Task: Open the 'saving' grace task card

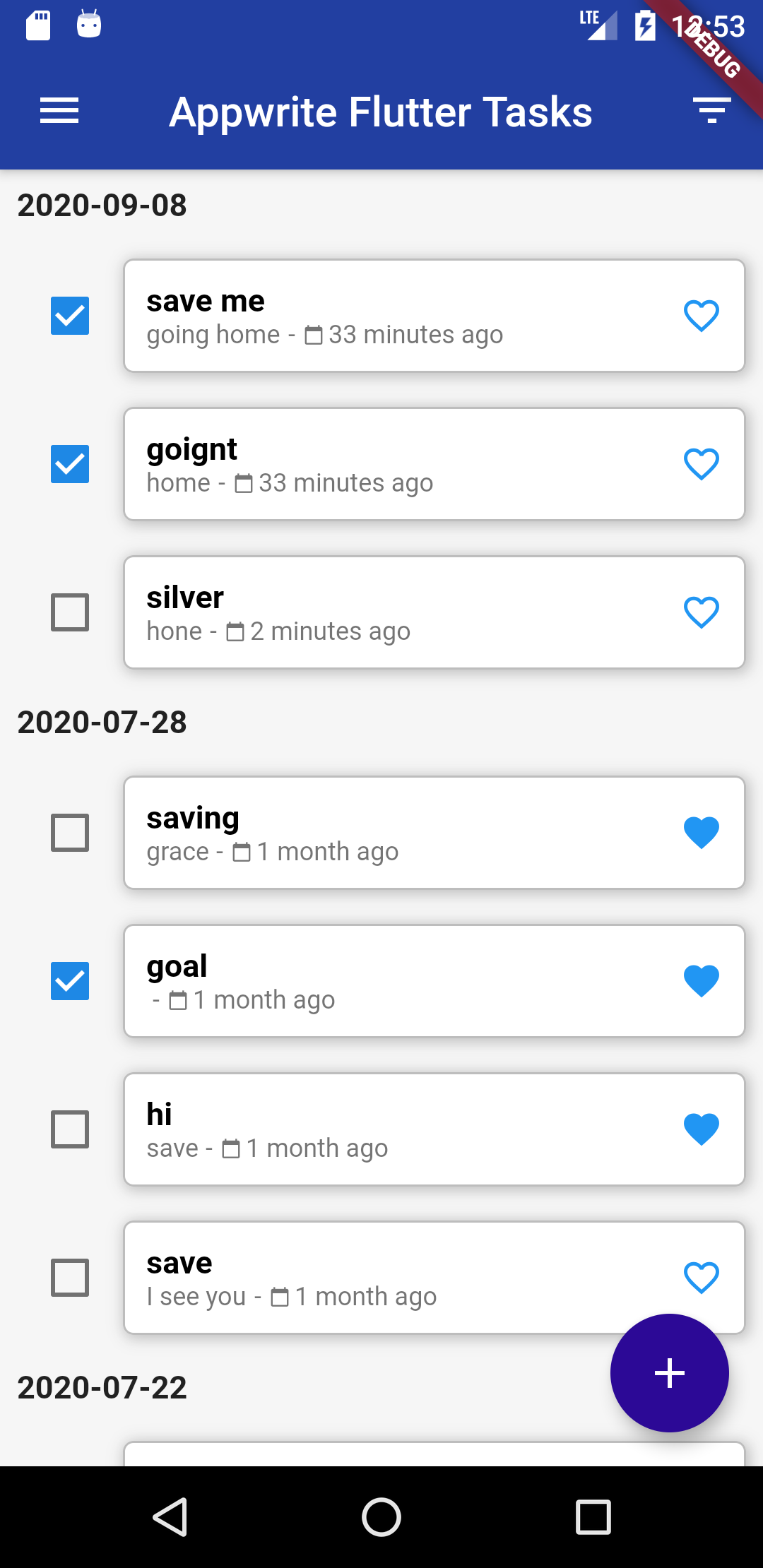Action: (x=434, y=833)
